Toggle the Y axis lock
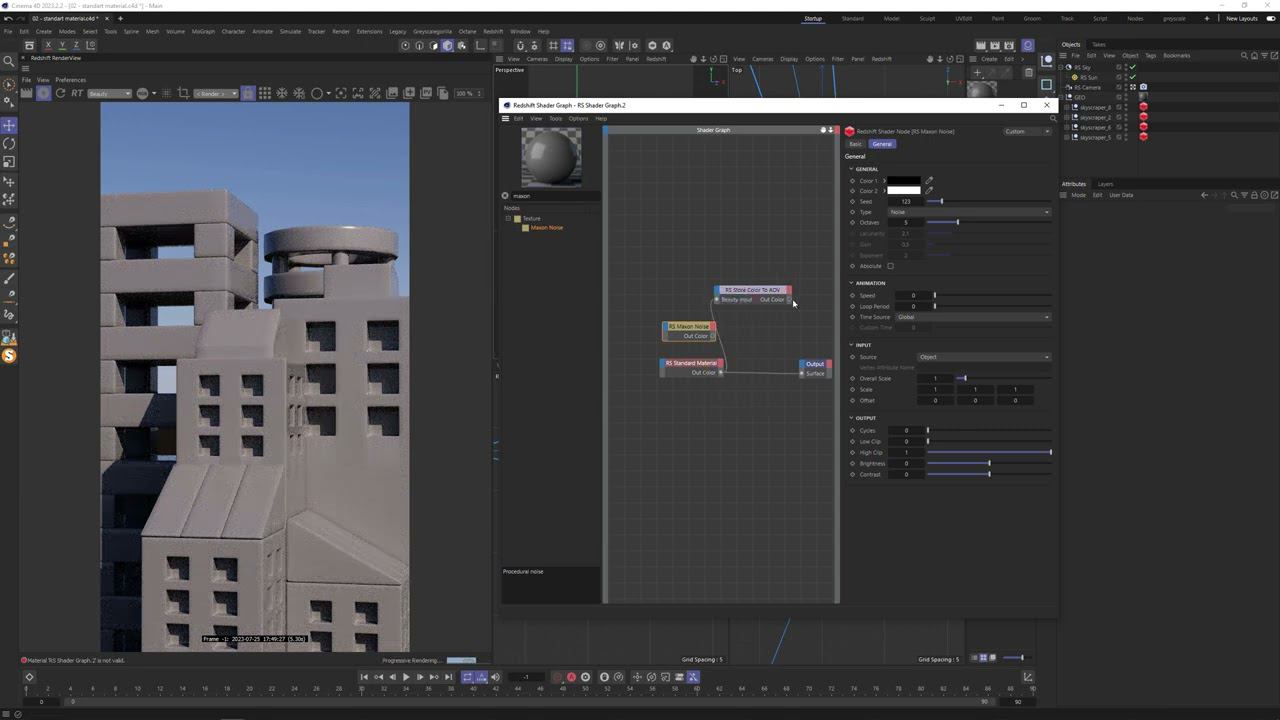The height and width of the screenshot is (720, 1280). click(x=62, y=45)
